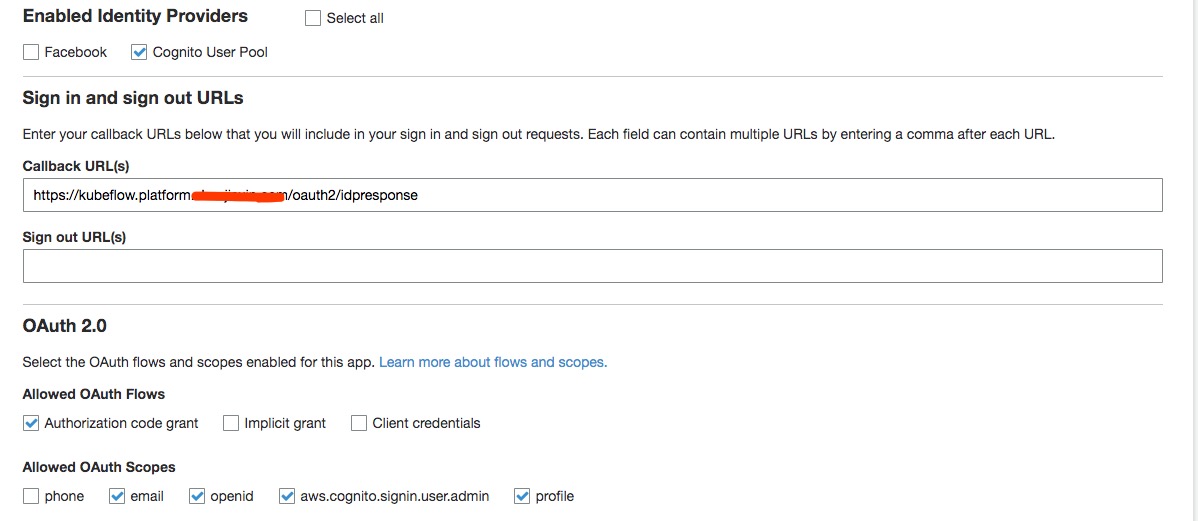1198x521 pixels.
Task: Enable the Implicit grant checkbox
Action: pos(231,423)
